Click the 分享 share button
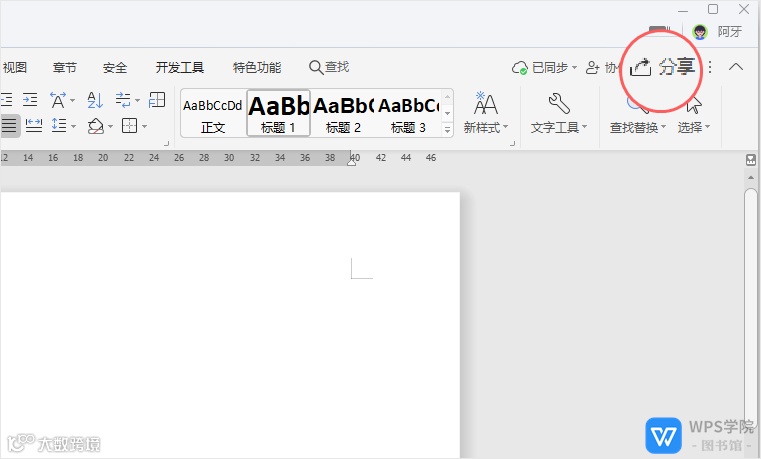This screenshot has height=459, width=761. pyautogui.click(x=662, y=67)
